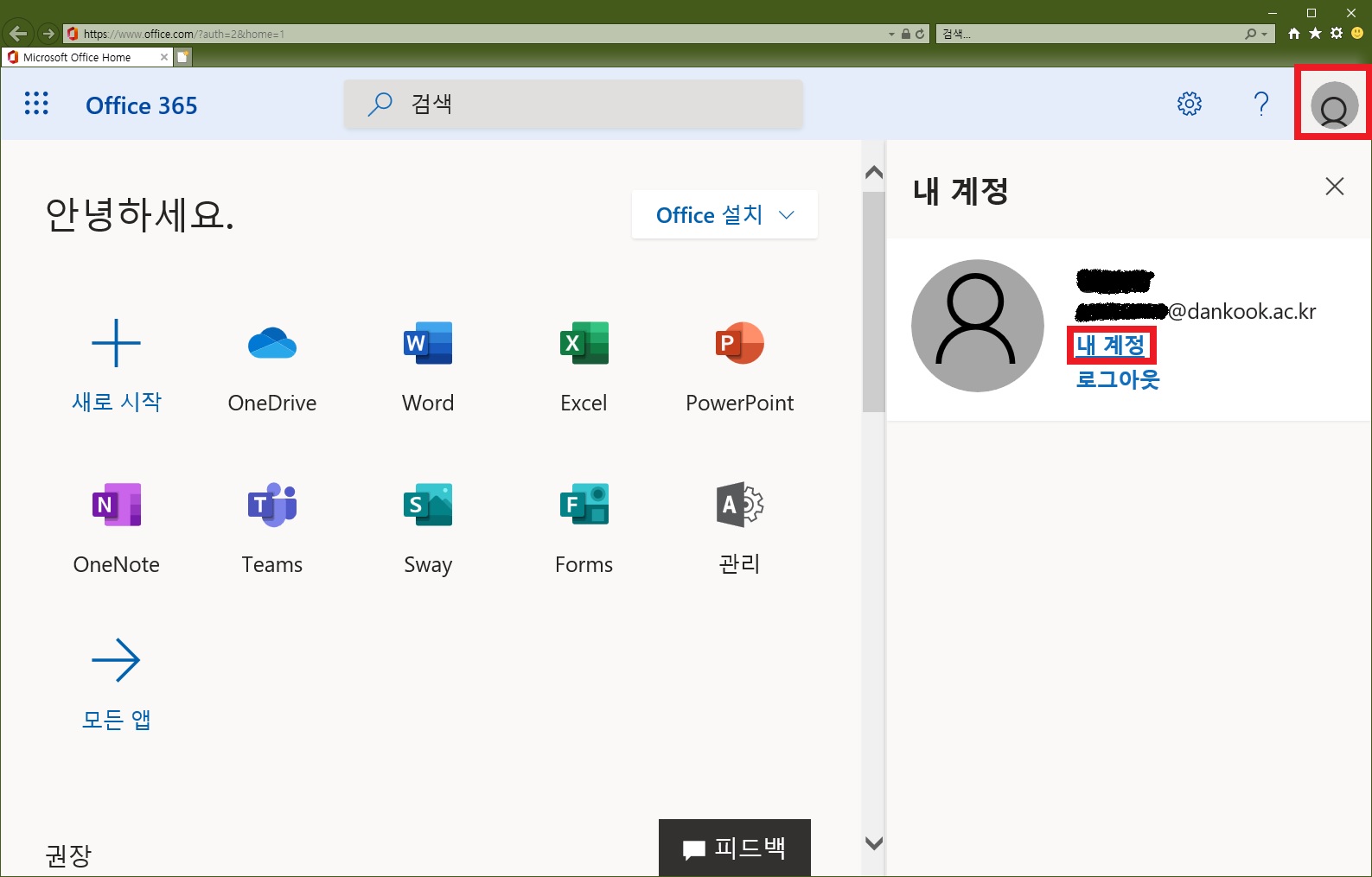Screen dimensions: 1372x877
Task: Expand the Office 설치 dropdown
Action: pos(724,214)
